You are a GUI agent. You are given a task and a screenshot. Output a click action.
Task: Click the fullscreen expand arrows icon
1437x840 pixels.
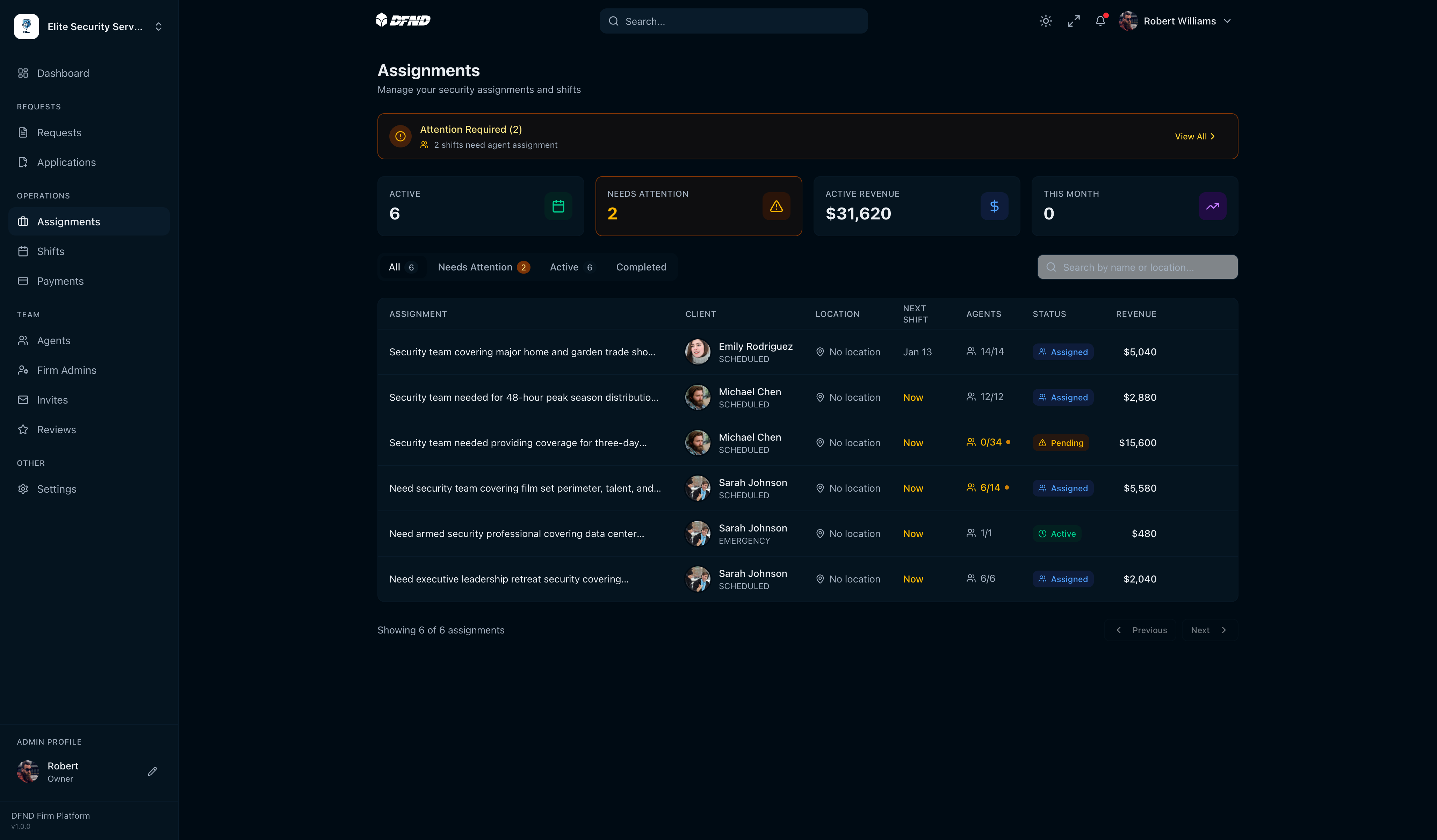(1074, 21)
